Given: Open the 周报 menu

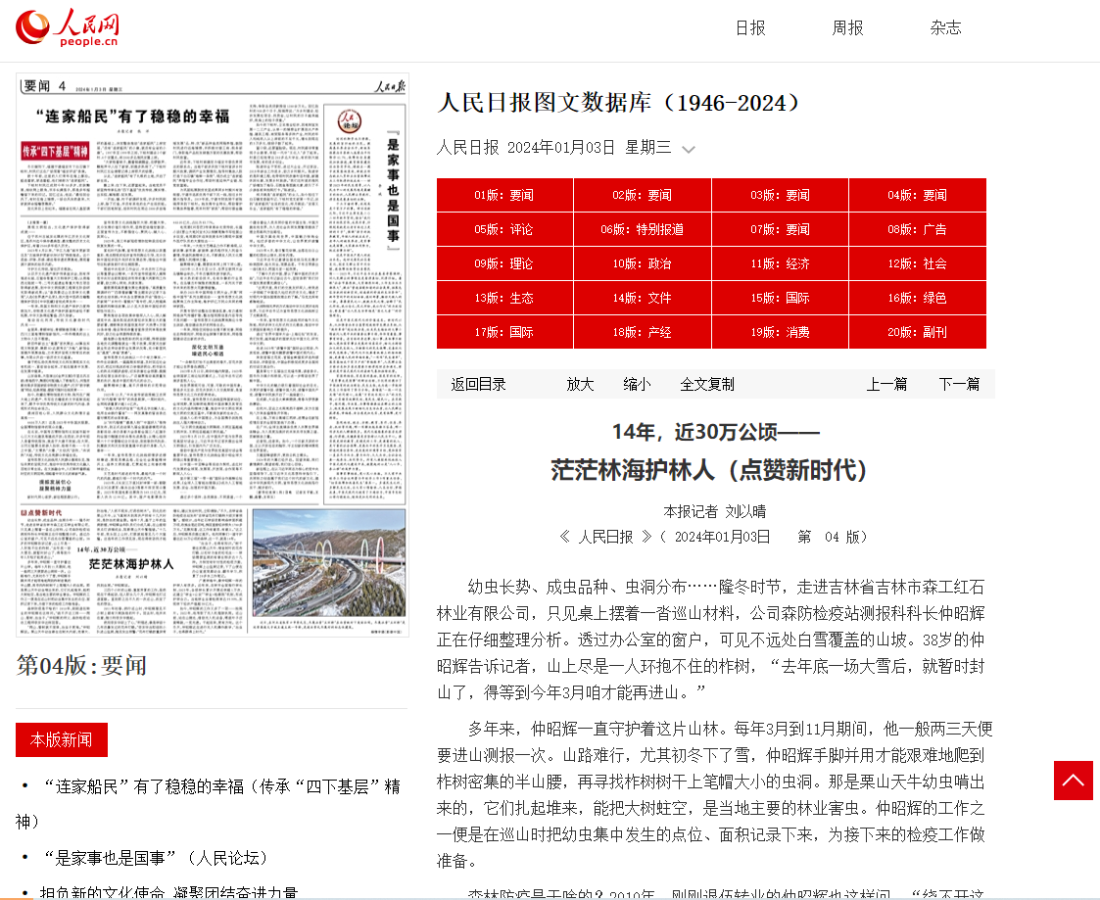Looking at the screenshot, I should [x=847, y=28].
